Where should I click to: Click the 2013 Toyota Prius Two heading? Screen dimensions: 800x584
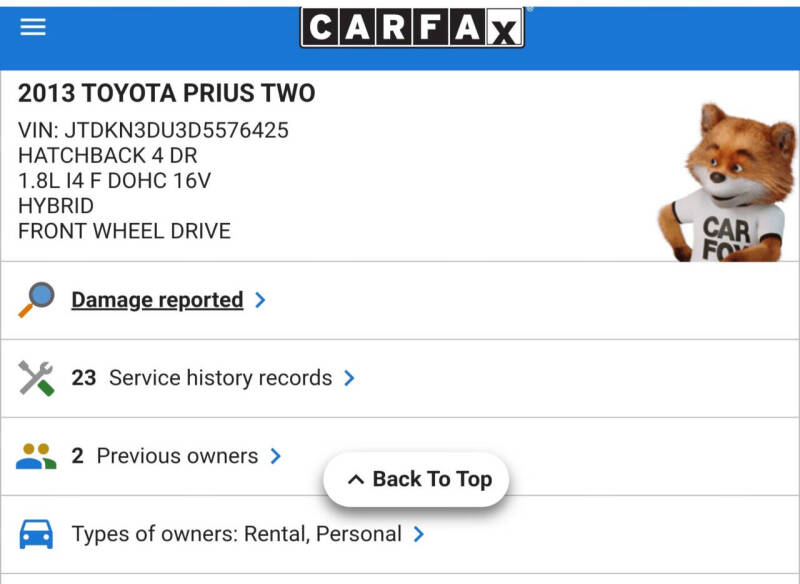pyautogui.click(x=167, y=94)
